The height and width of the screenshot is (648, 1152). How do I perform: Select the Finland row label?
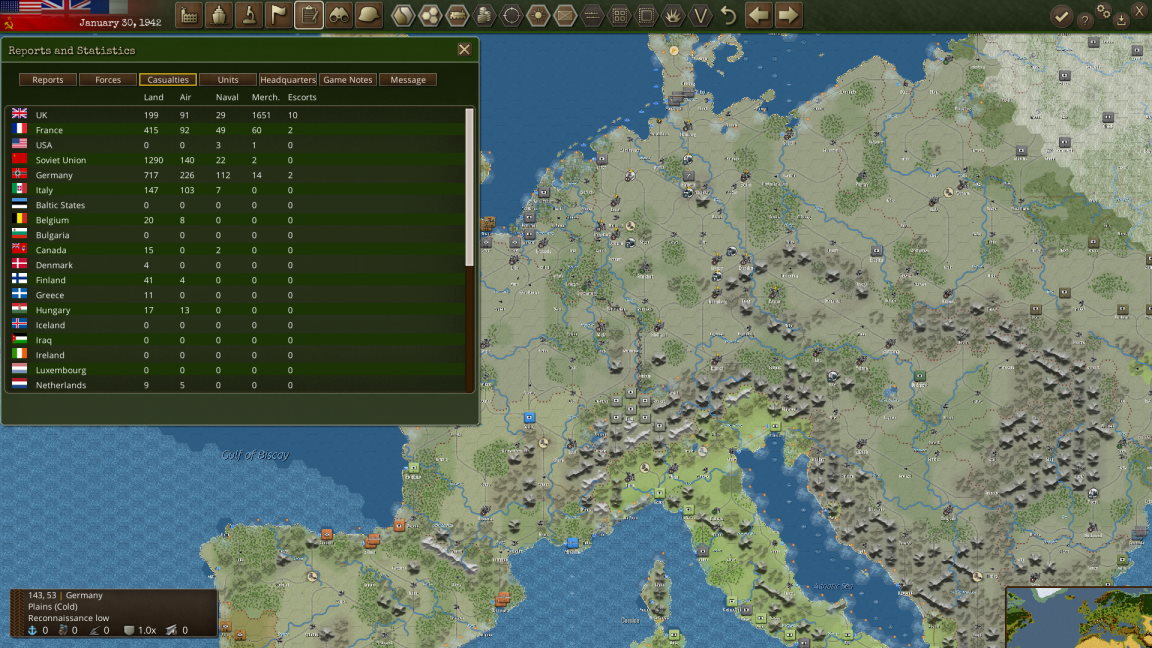(x=51, y=280)
